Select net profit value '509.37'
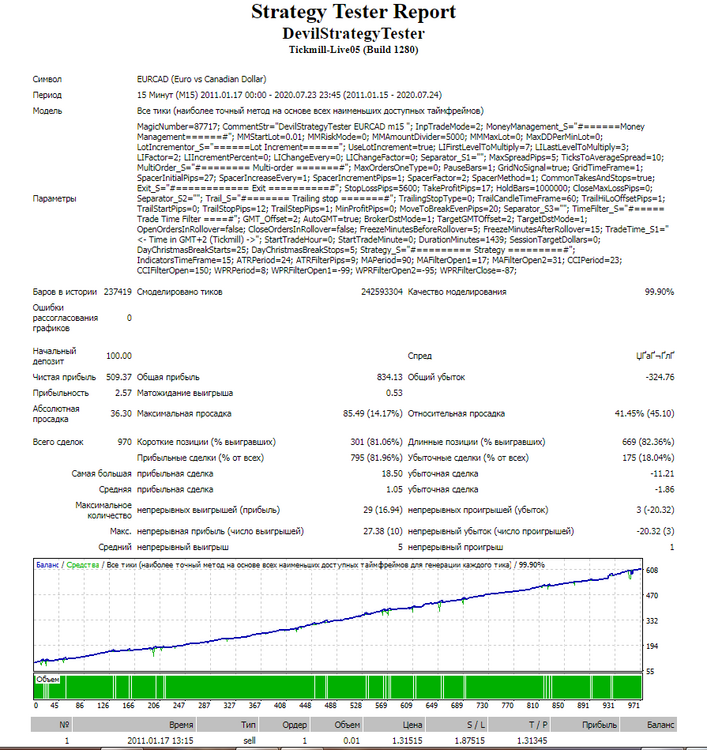 [119, 377]
